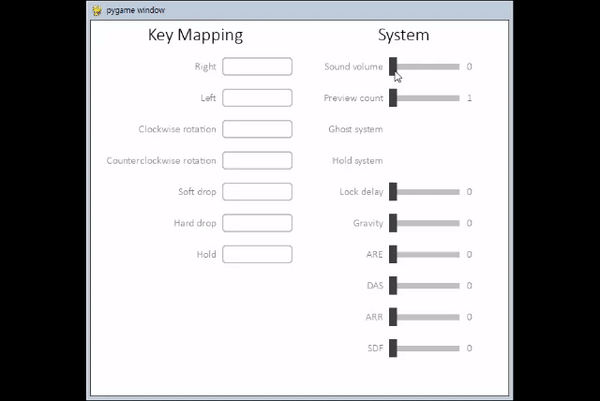Viewport: 600px width, 401px height.
Task: Click the Soft drop label
Action: [x=197, y=192]
